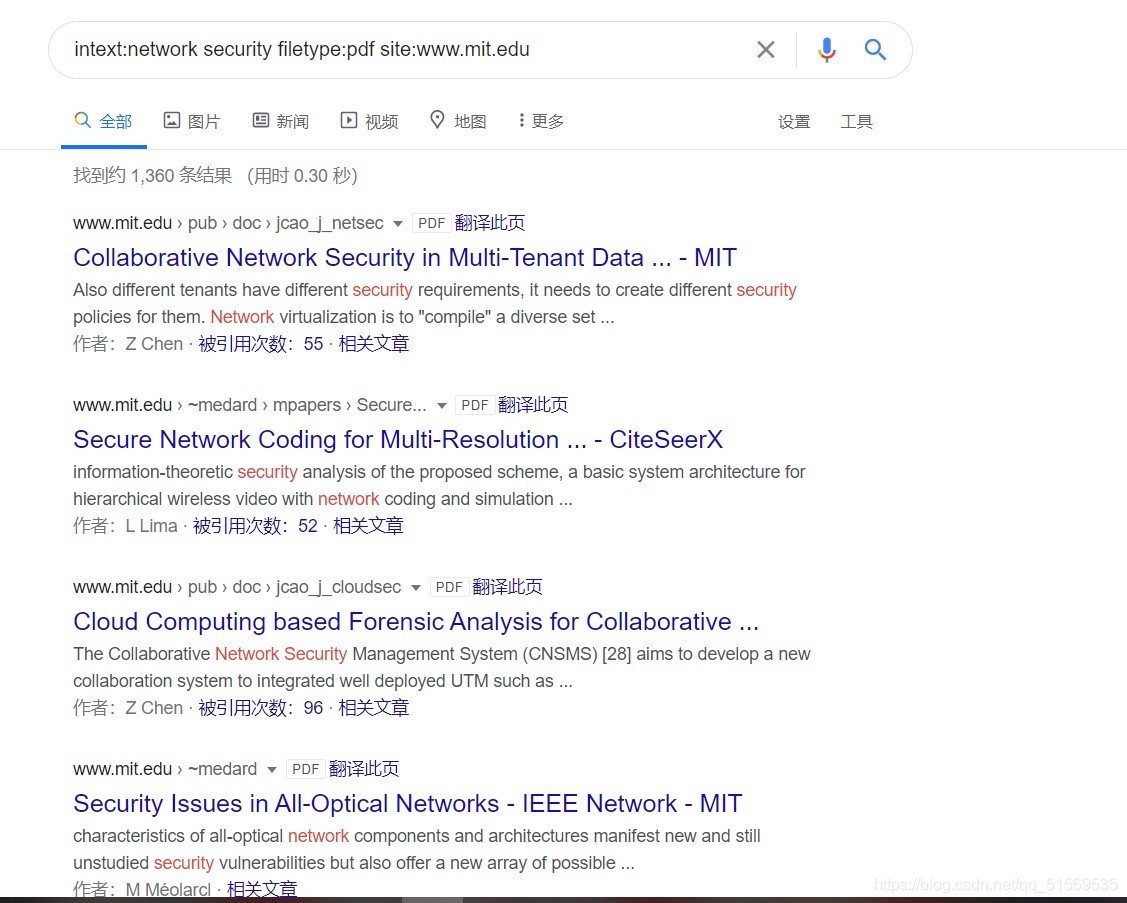Viewport: 1127px width, 903px height.
Task: Open 设置 settings menu
Action: pos(794,122)
